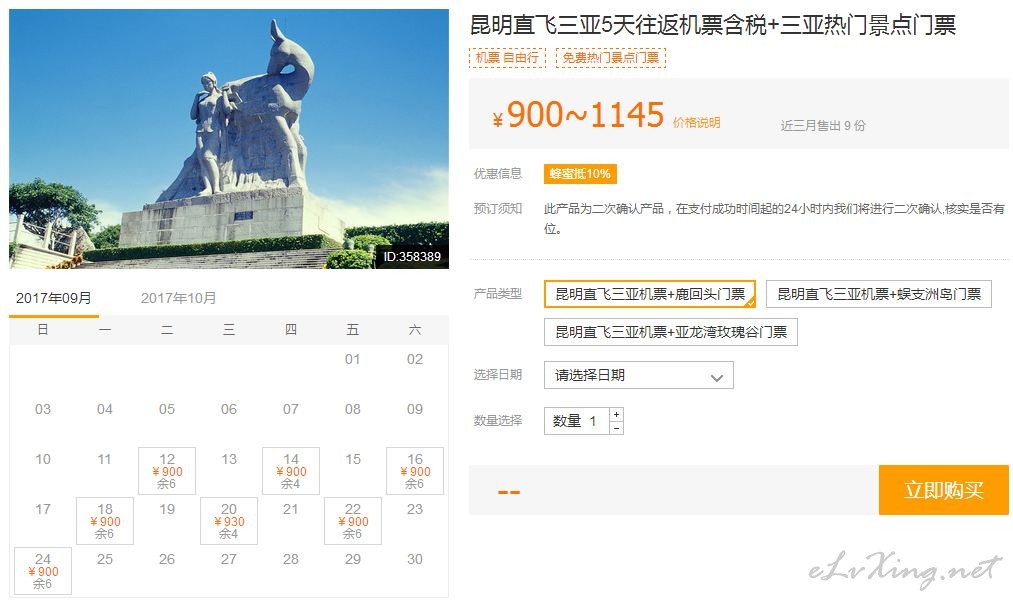The image size is (1013, 603).
Task: Click the unavailable date 13 in calendar
Action: (229, 460)
